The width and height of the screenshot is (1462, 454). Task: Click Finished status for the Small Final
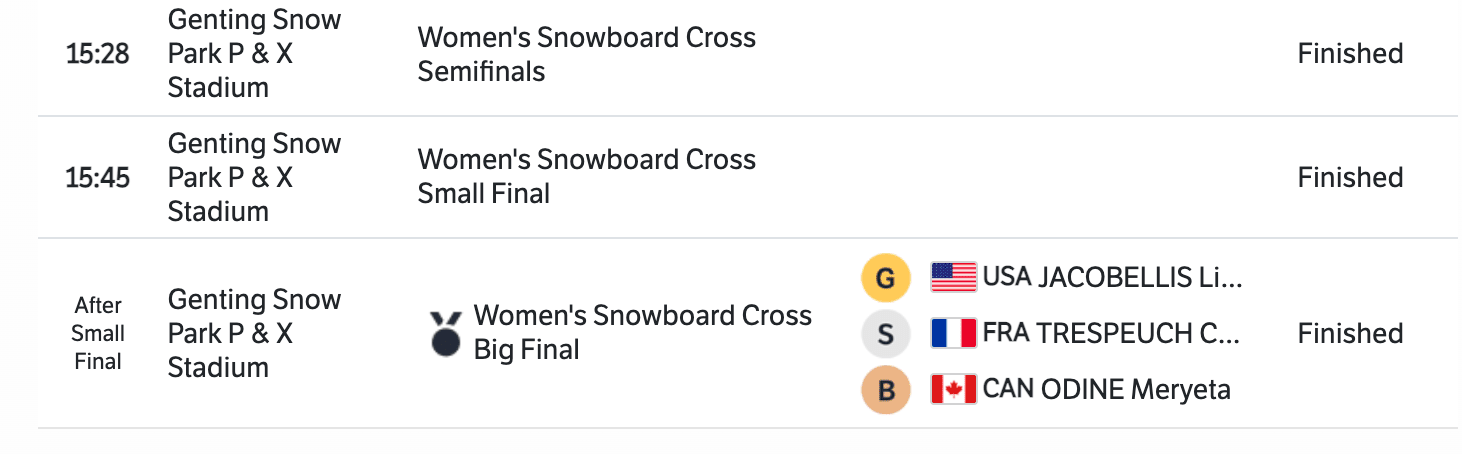coord(1350,177)
